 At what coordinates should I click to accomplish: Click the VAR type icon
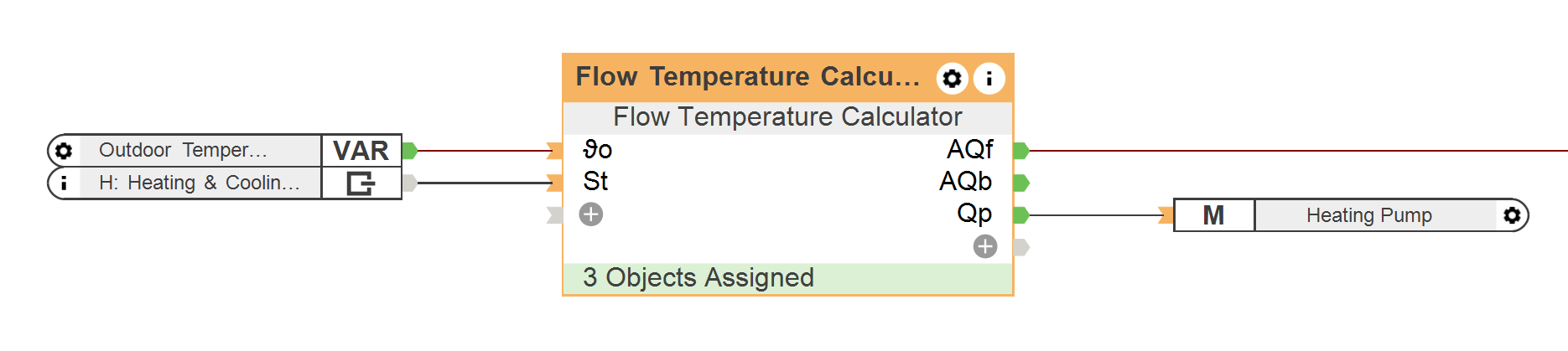point(361,151)
